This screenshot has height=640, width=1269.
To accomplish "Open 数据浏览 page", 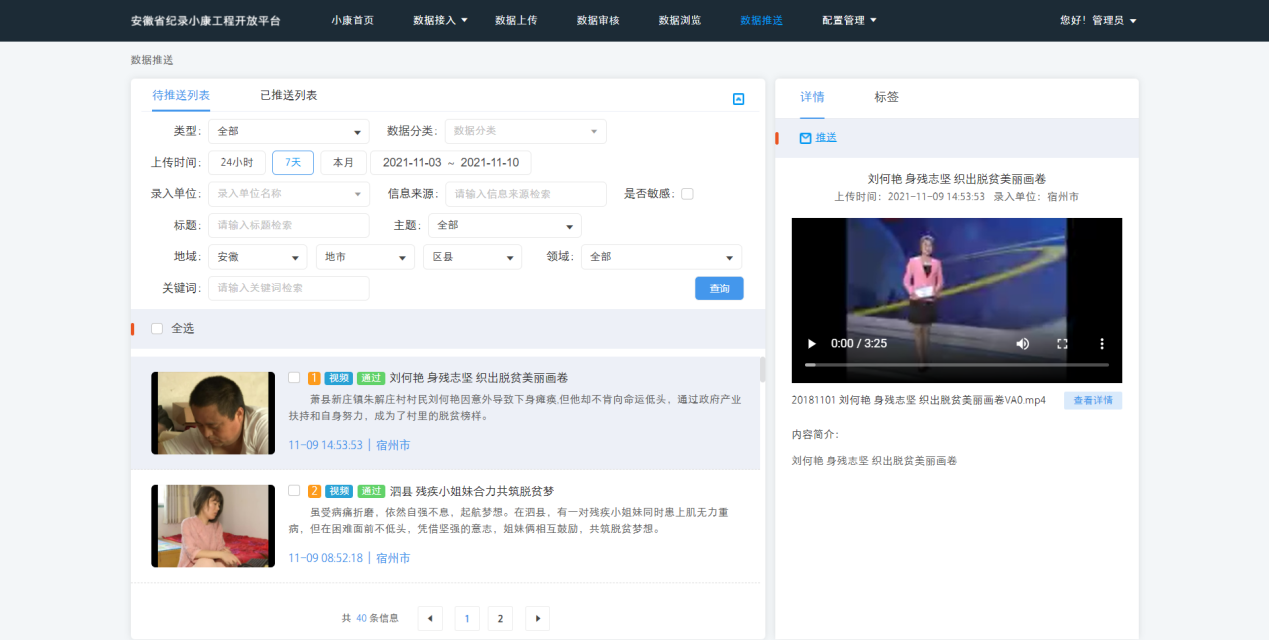I will click(680, 20).
